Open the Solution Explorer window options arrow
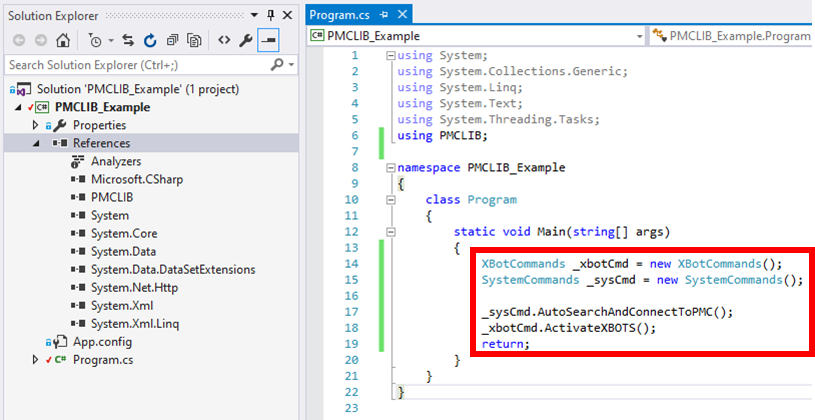Screen dimensions: 815x420 [x=255, y=15]
